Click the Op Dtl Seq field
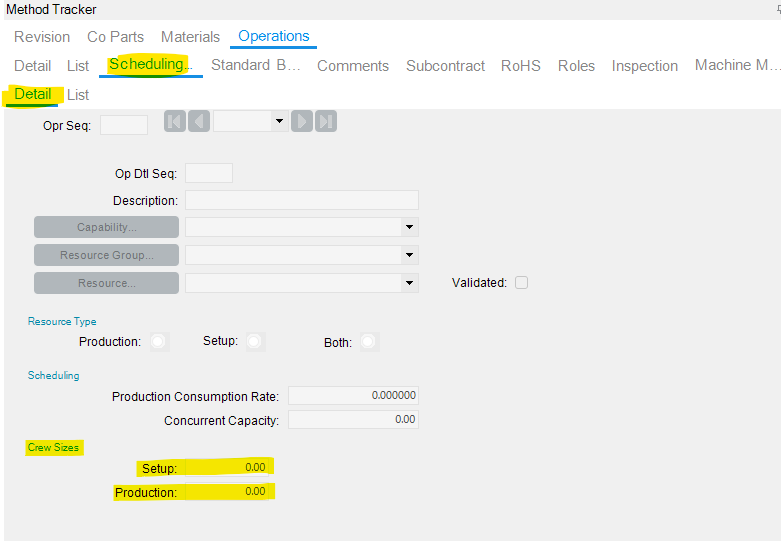This screenshot has width=781, height=541. click(209, 173)
